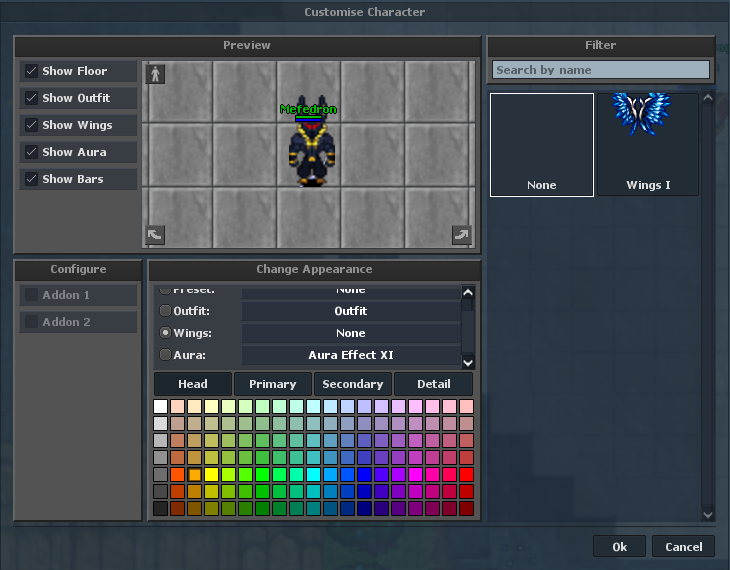Focus the Search by name filter field
Viewport: 730px width, 570px height.
point(601,70)
